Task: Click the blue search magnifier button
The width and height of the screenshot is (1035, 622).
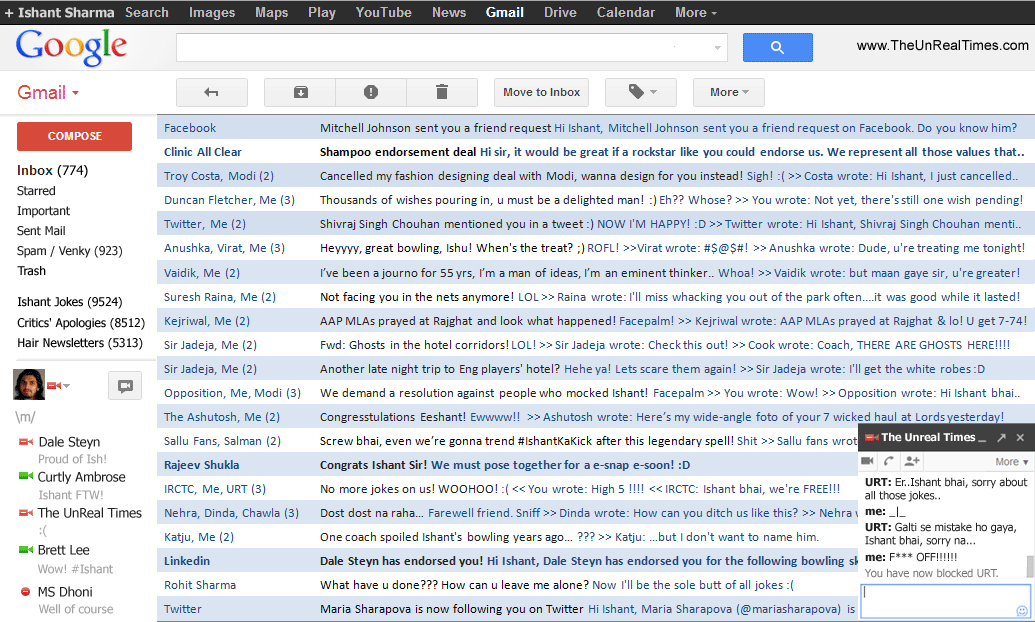Action: coord(778,48)
